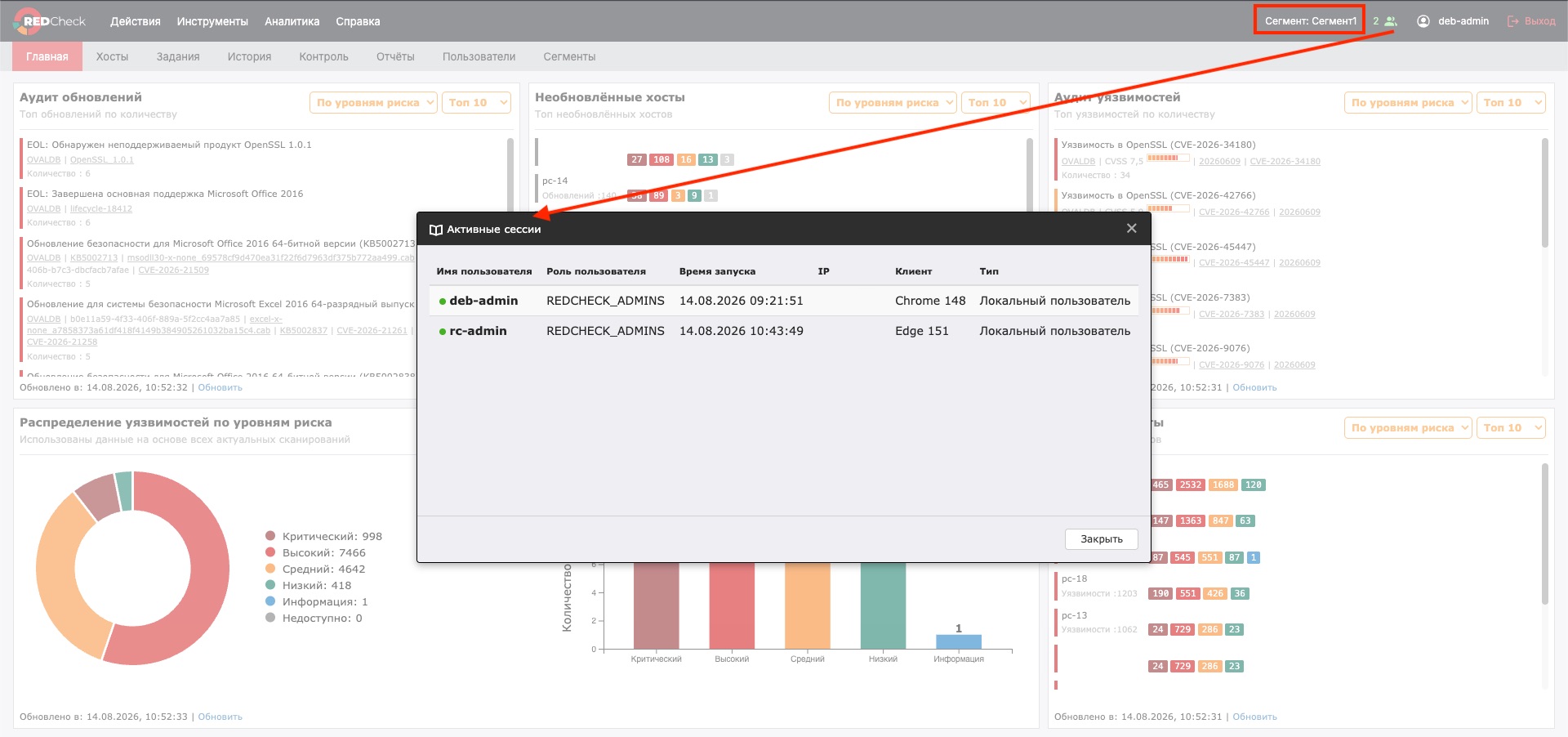This screenshot has height=737, width=1568.
Task: Click green status dot next to deb-admin
Action: point(443,301)
